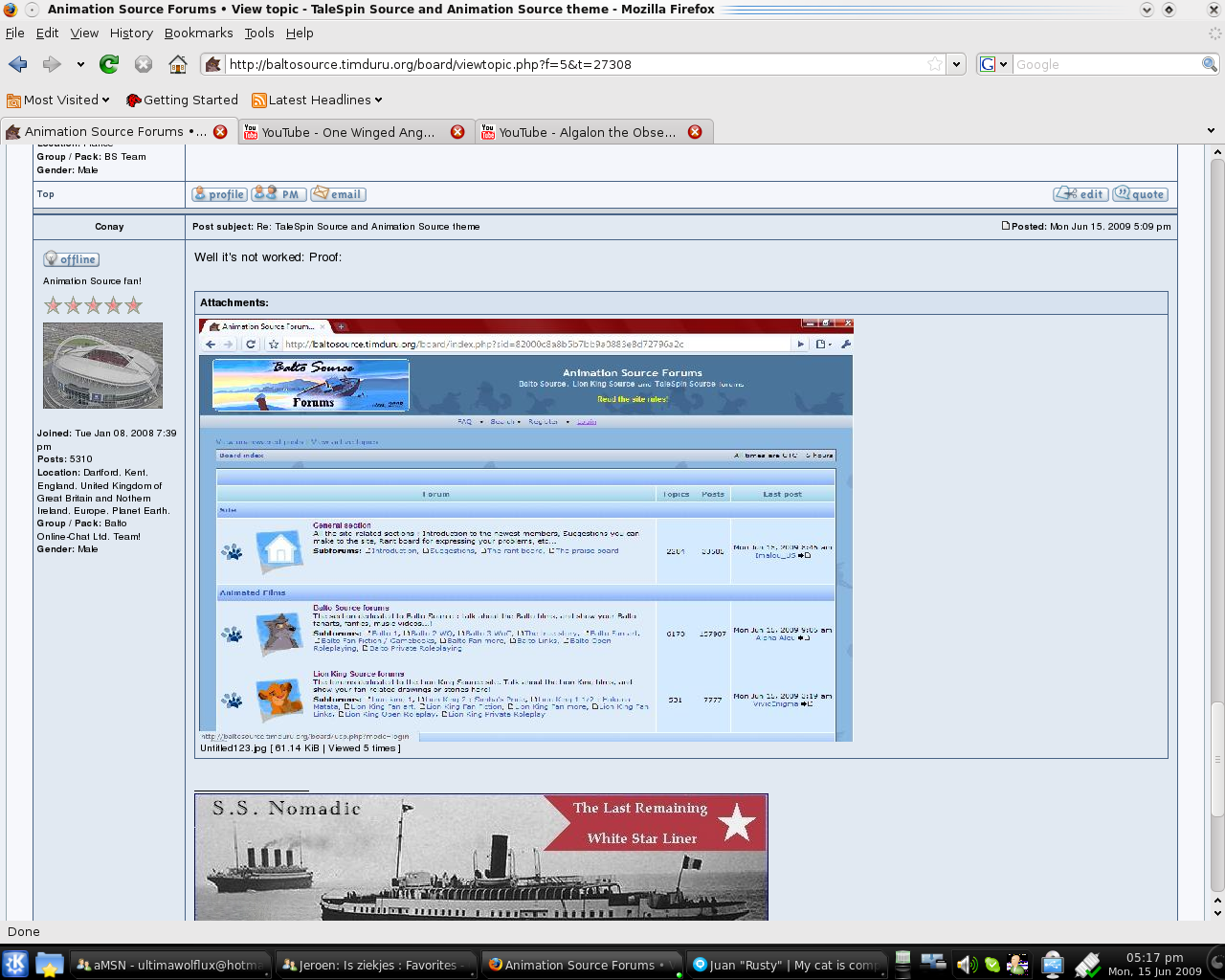Reload the page with the green refresh icon
1225x980 pixels.
pyautogui.click(x=109, y=64)
